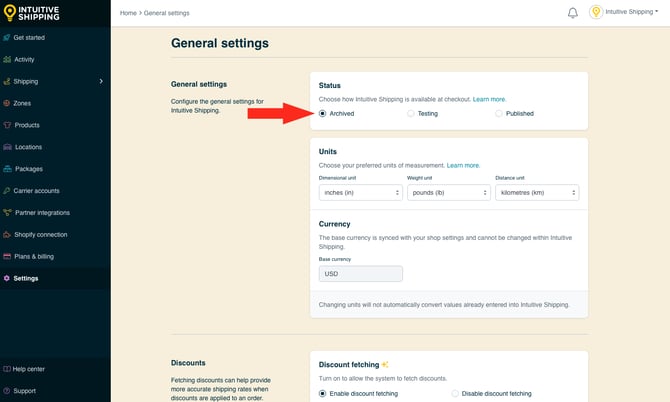Viewport: 670px width, 402px height.
Task: Click the Intuitive Shipping logo
Action: point(32,13)
